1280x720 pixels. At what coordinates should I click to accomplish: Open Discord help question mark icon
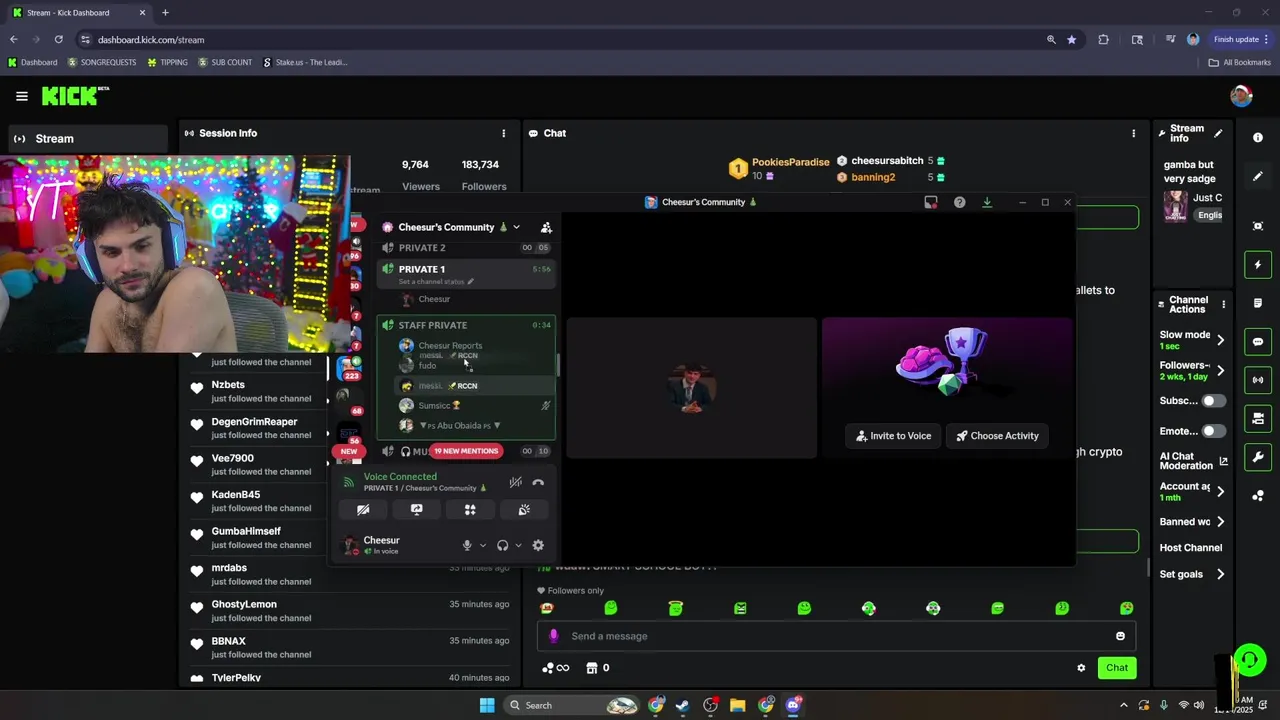(x=959, y=202)
